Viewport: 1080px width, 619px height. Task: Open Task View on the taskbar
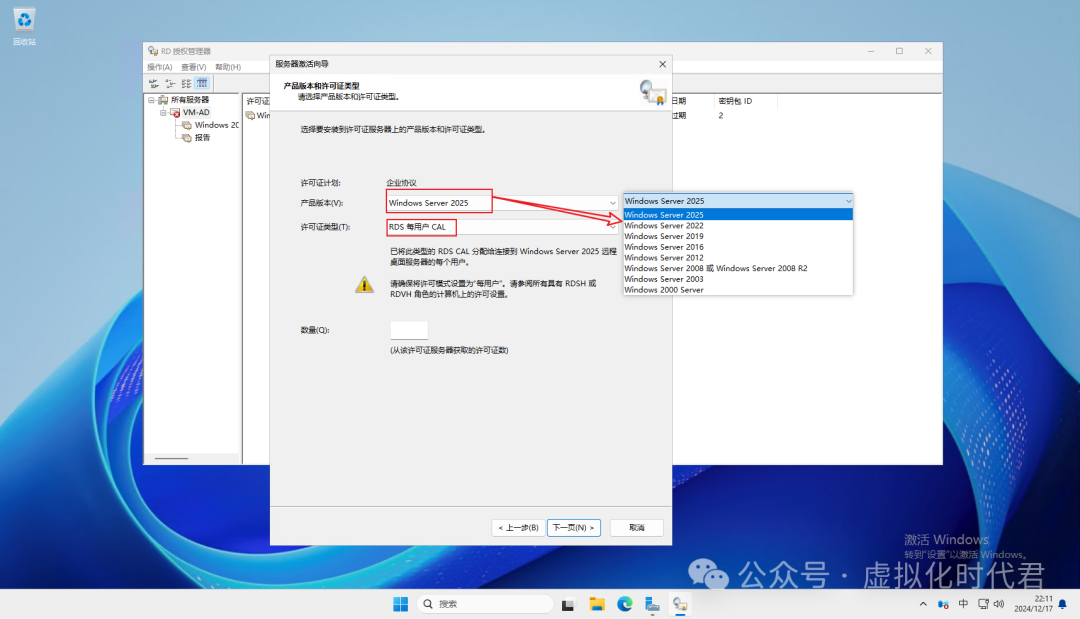pos(569,604)
